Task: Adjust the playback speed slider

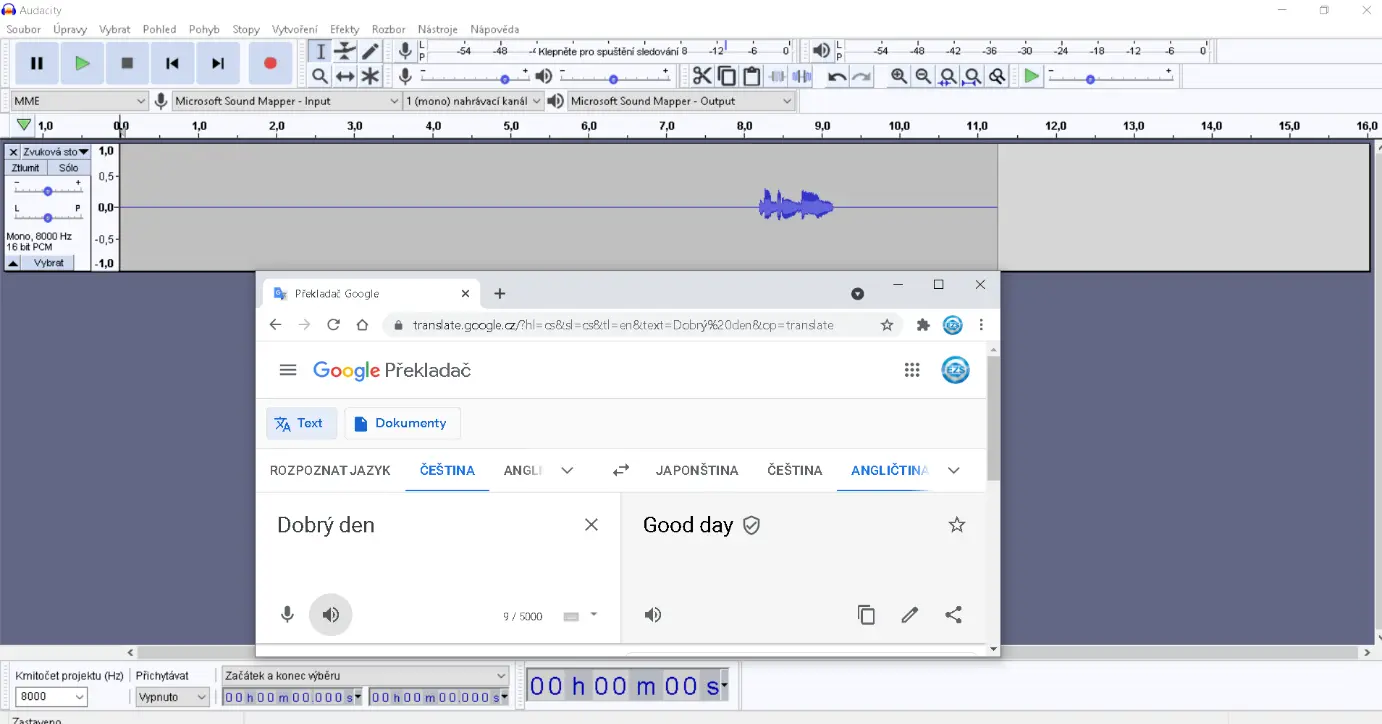Action: click(x=1111, y=76)
